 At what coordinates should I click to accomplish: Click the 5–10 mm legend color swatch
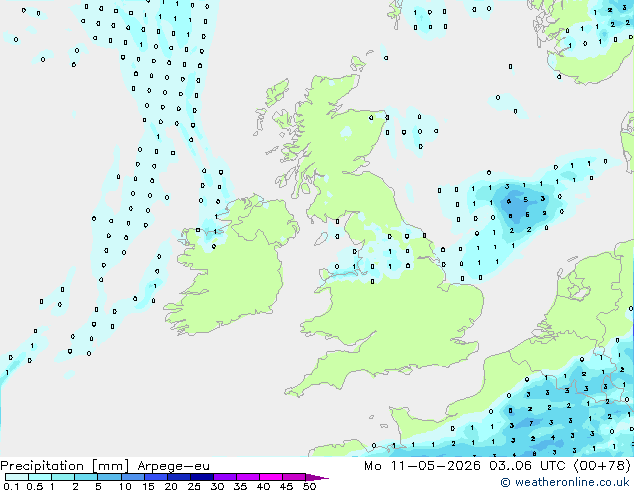tap(109, 477)
